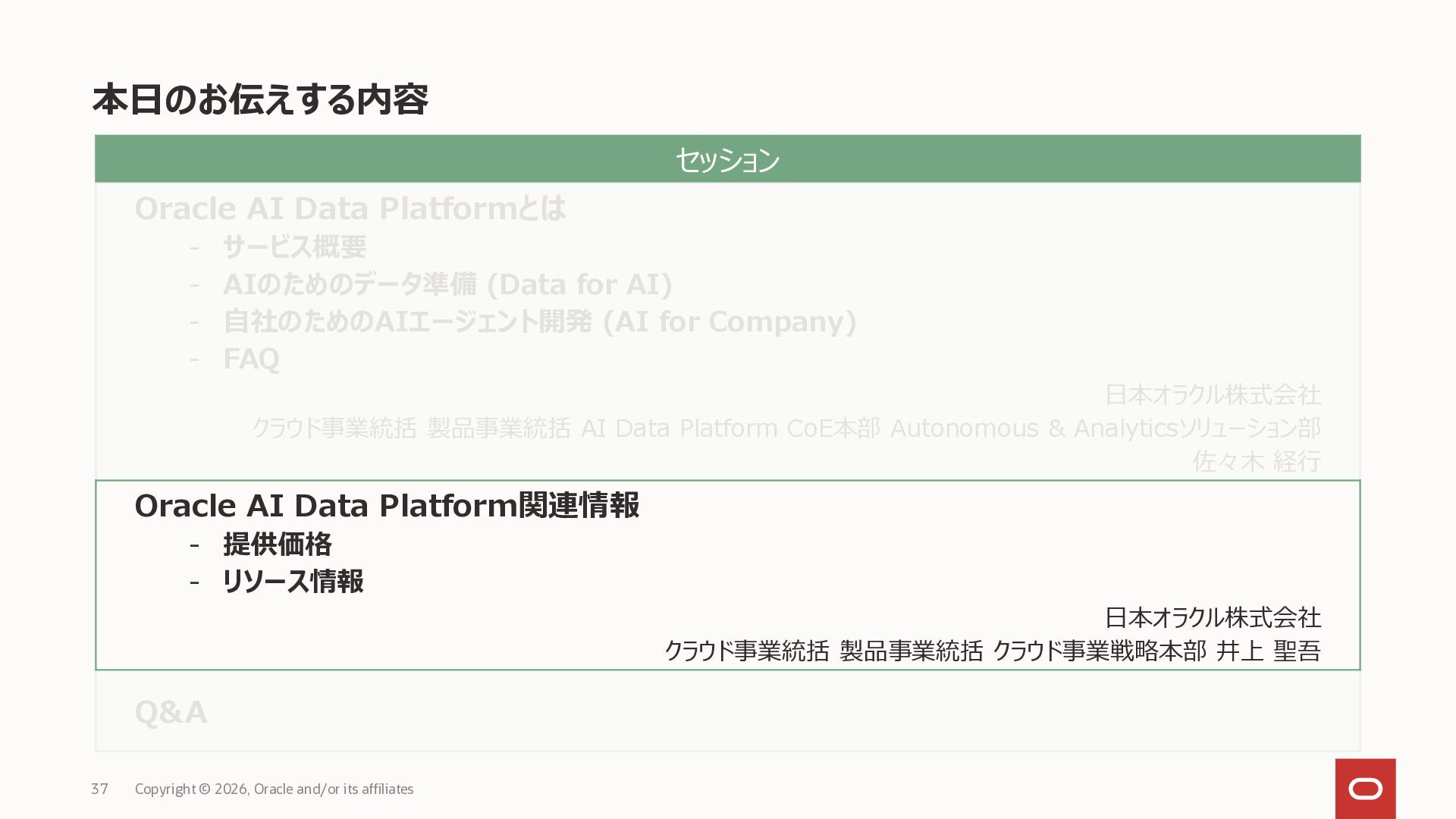Image resolution: width=1456 pixels, height=819 pixels.
Task: Click the faded Q&A section
Action: tap(171, 712)
